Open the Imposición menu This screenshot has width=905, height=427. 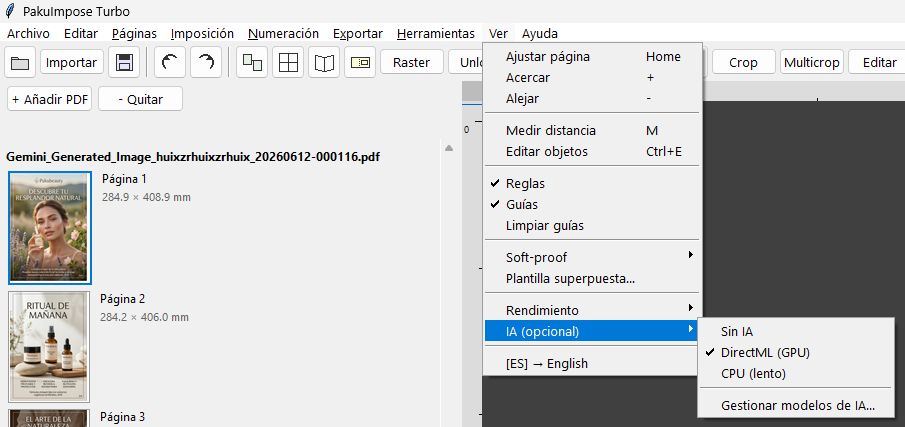(202, 33)
